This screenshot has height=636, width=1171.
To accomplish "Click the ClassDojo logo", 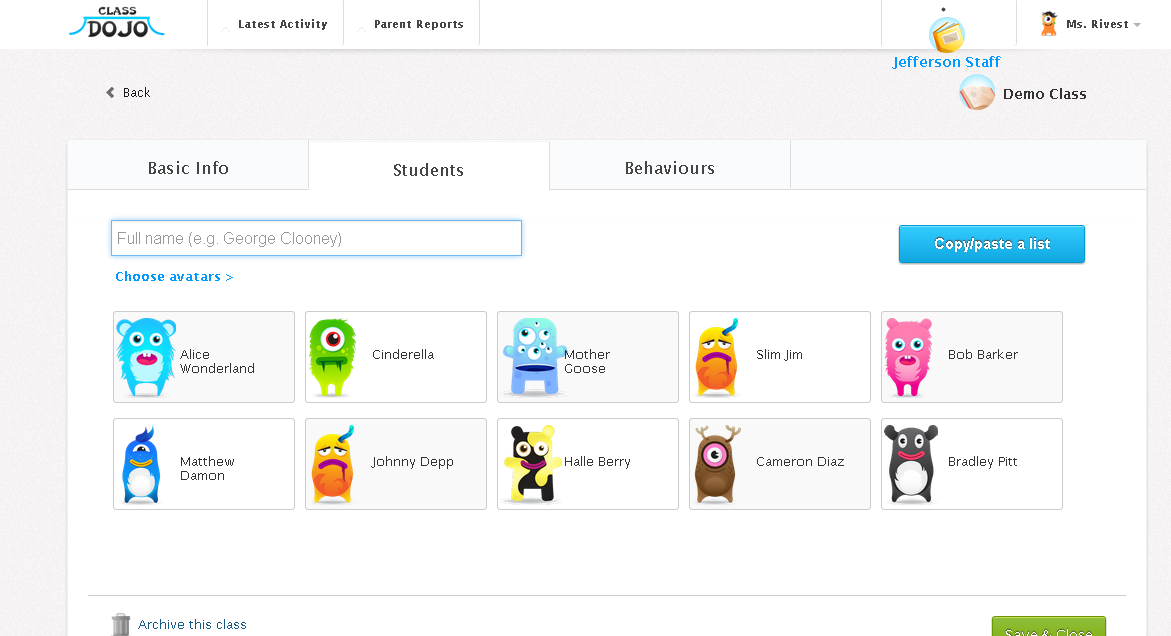I will 115,24.
